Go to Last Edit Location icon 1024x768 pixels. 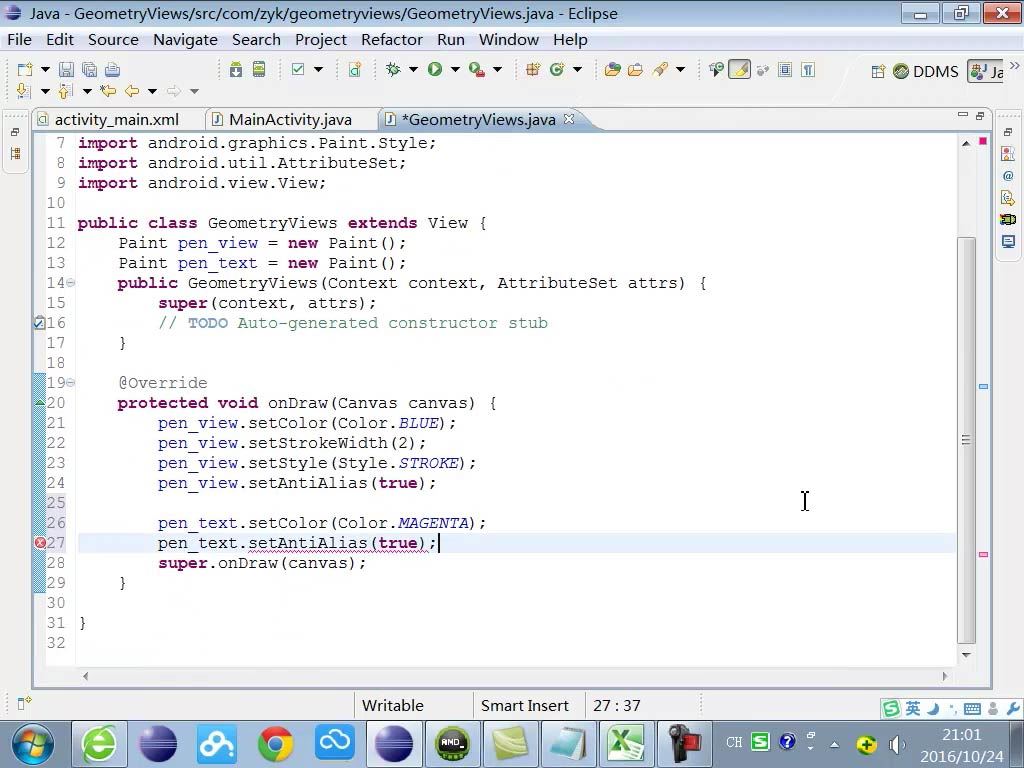(x=108, y=91)
